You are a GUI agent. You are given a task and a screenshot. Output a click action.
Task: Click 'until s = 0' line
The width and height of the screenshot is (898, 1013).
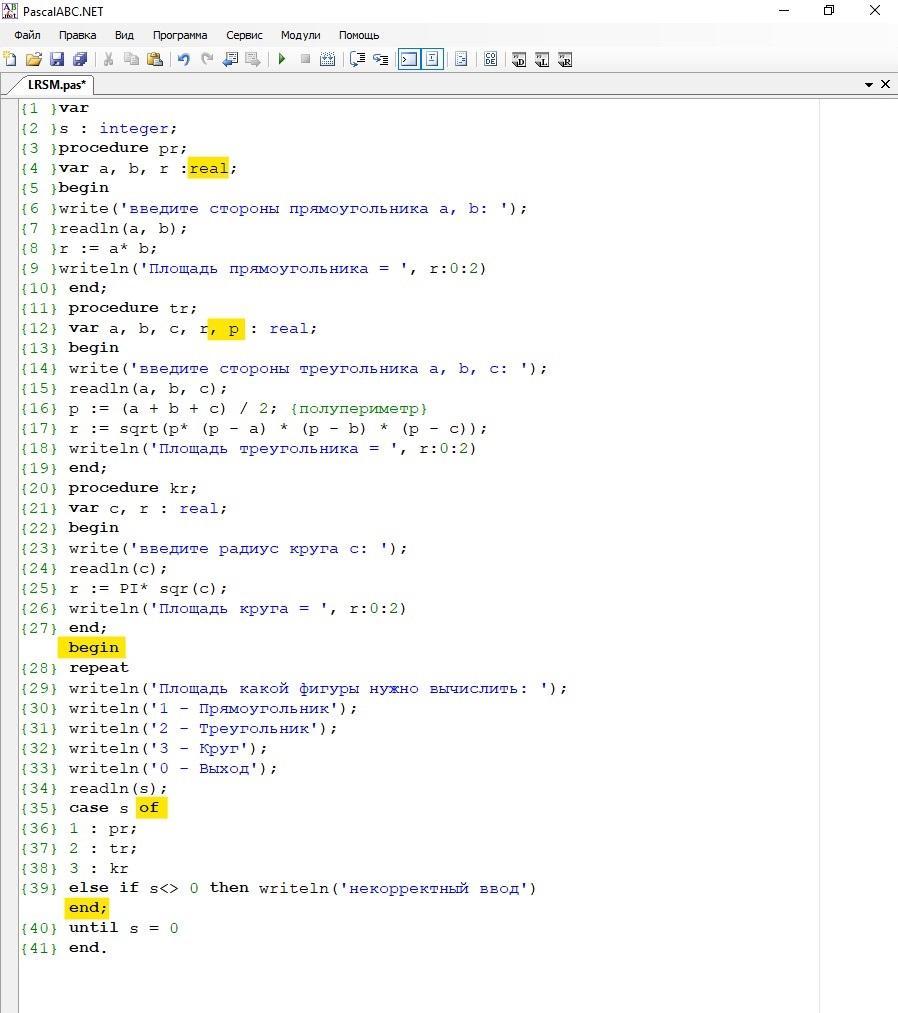coord(123,928)
